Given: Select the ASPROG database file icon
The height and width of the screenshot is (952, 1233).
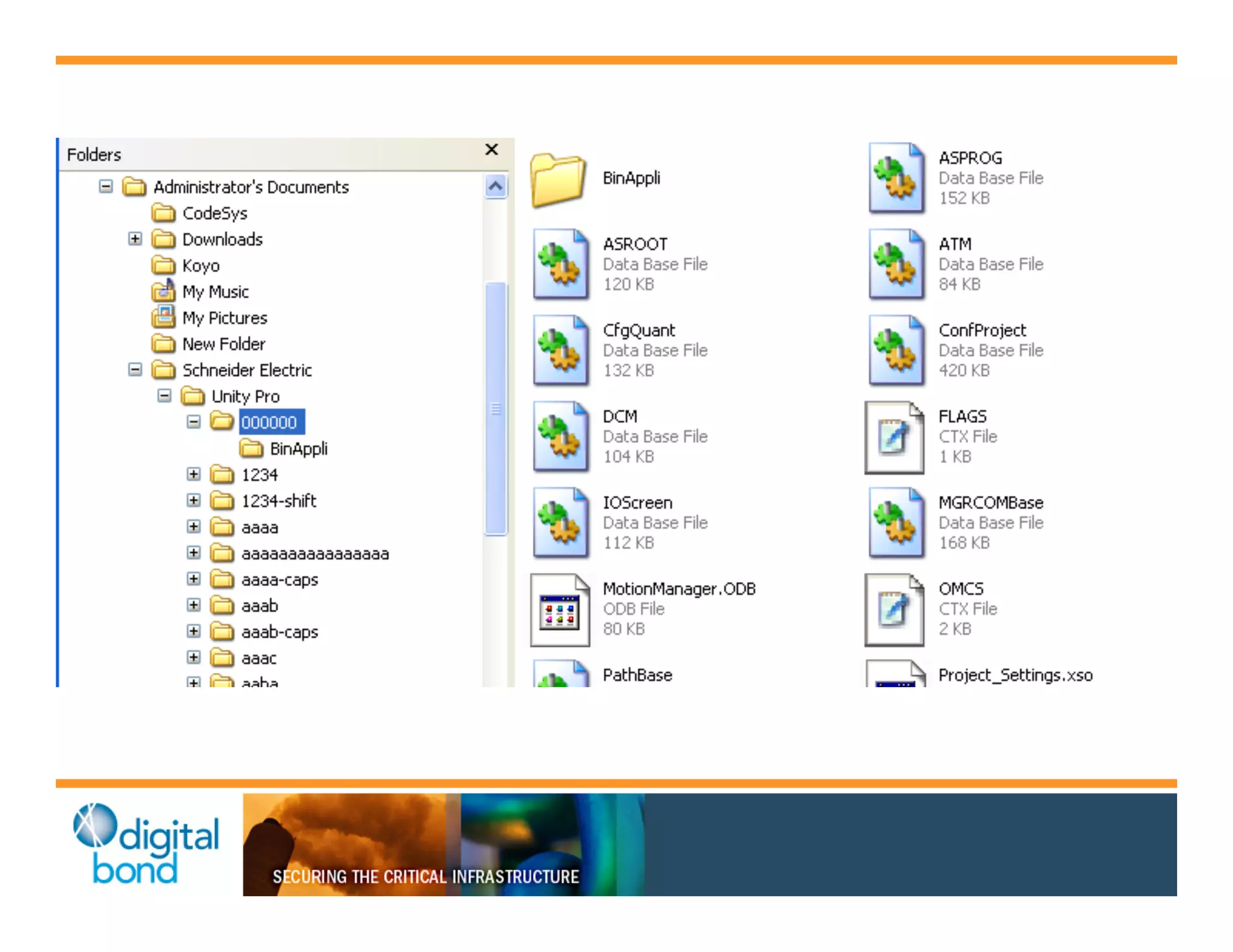Looking at the screenshot, I should click(x=896, y=178).
